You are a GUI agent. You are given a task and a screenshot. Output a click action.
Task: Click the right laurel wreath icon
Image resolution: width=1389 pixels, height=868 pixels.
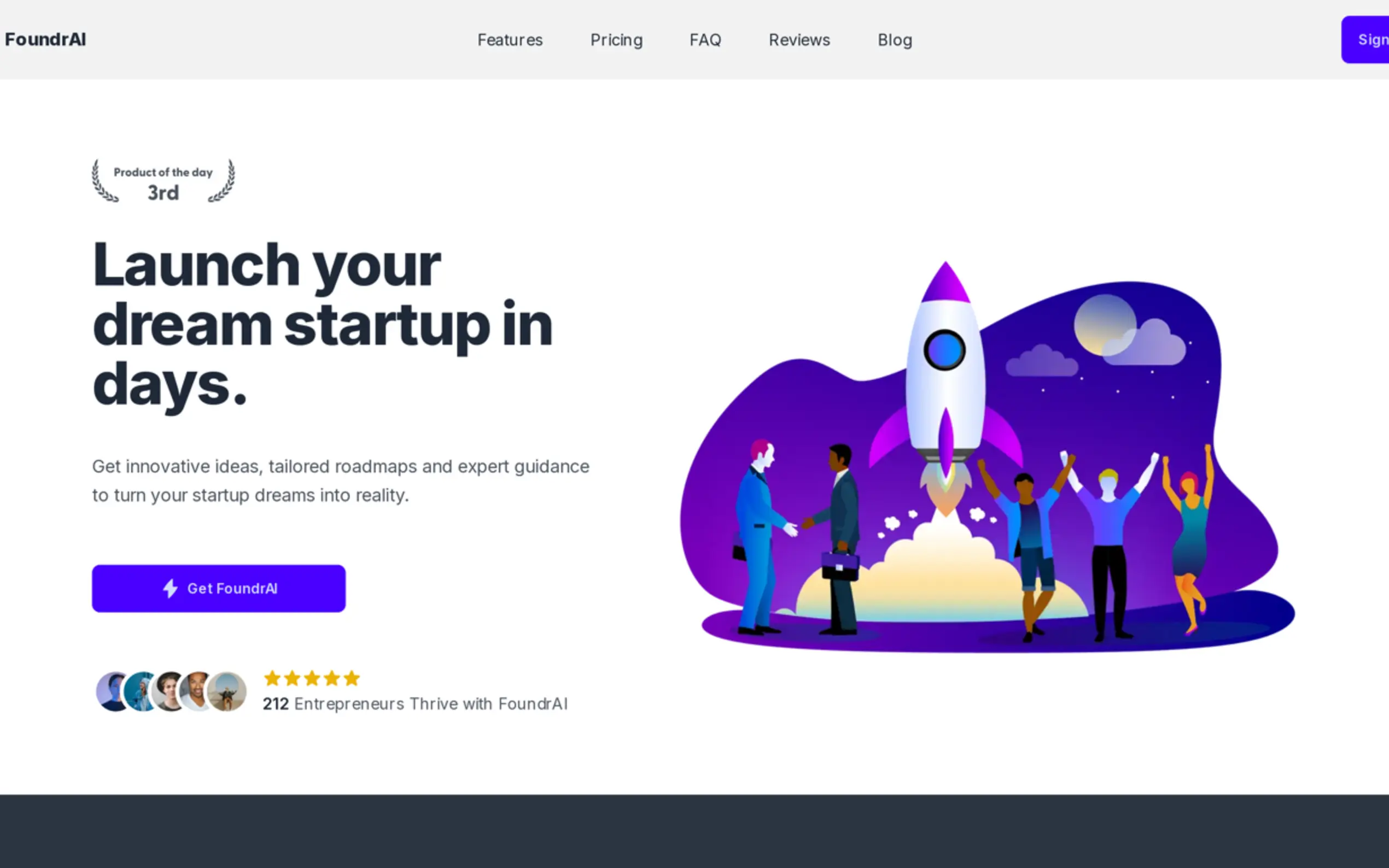(221, 181)
